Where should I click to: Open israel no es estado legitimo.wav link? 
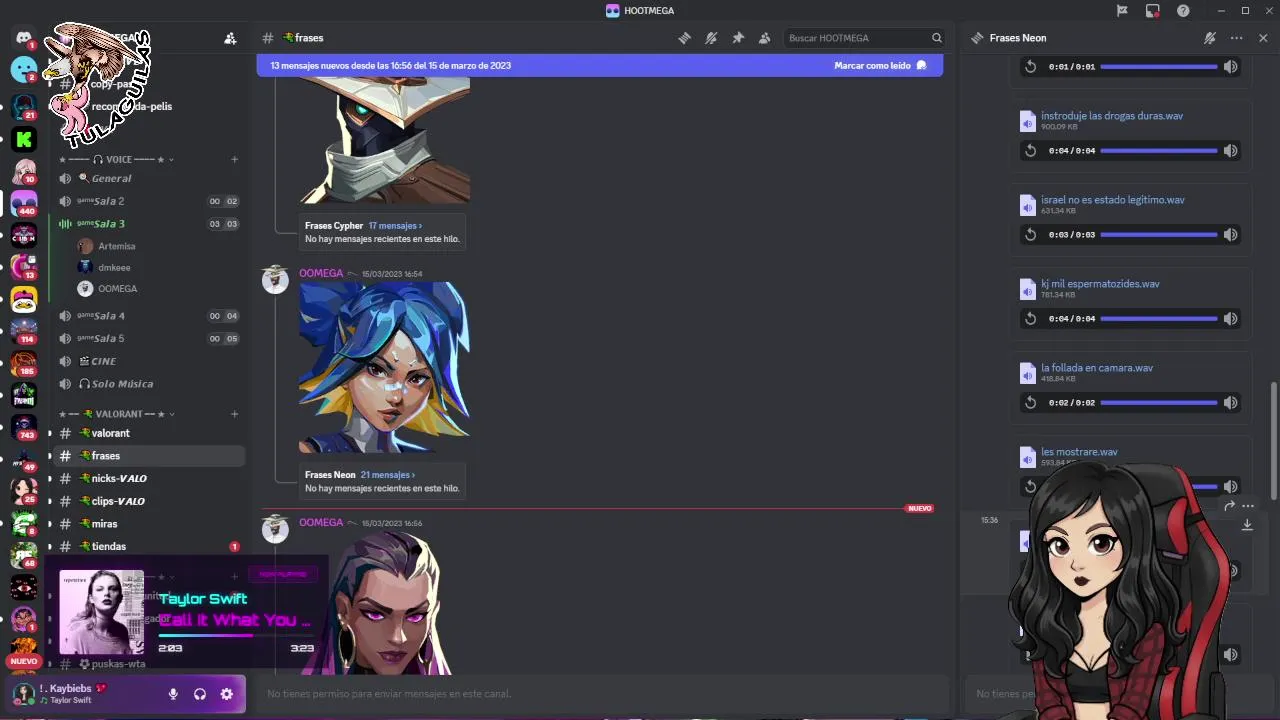click(1113, 200)
